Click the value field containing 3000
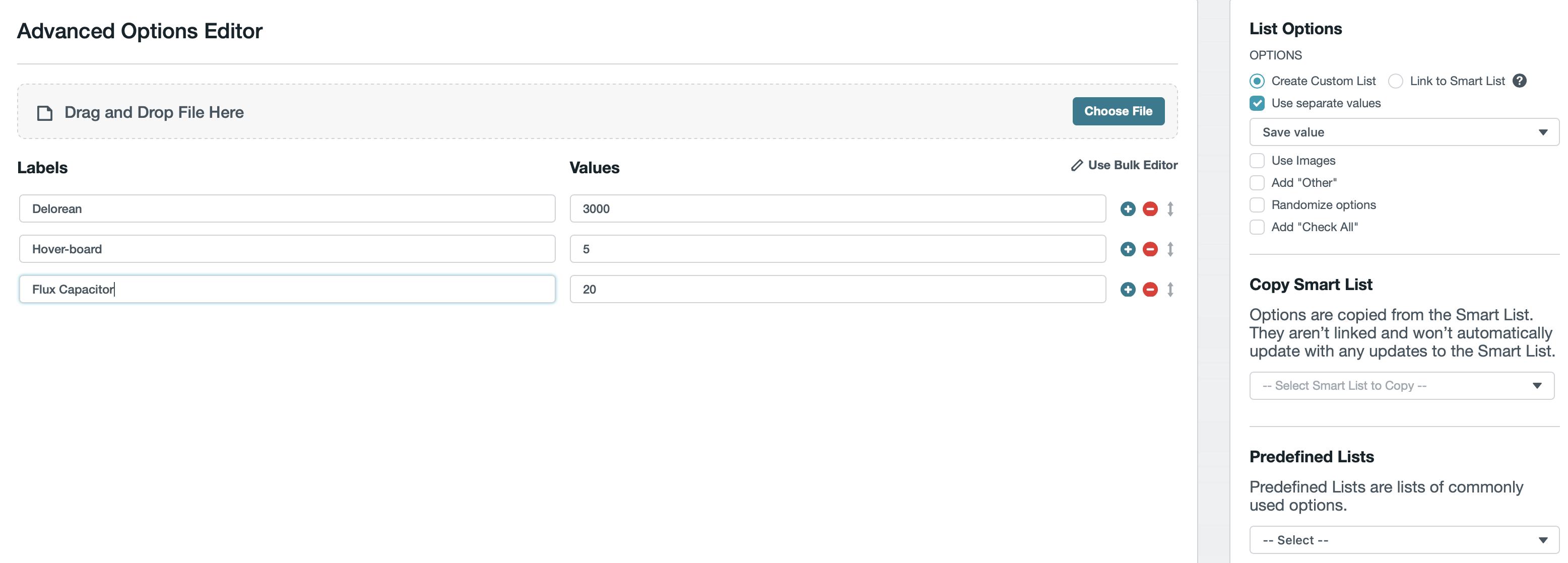Screen dimensions: 1568x563 (837, 208)
